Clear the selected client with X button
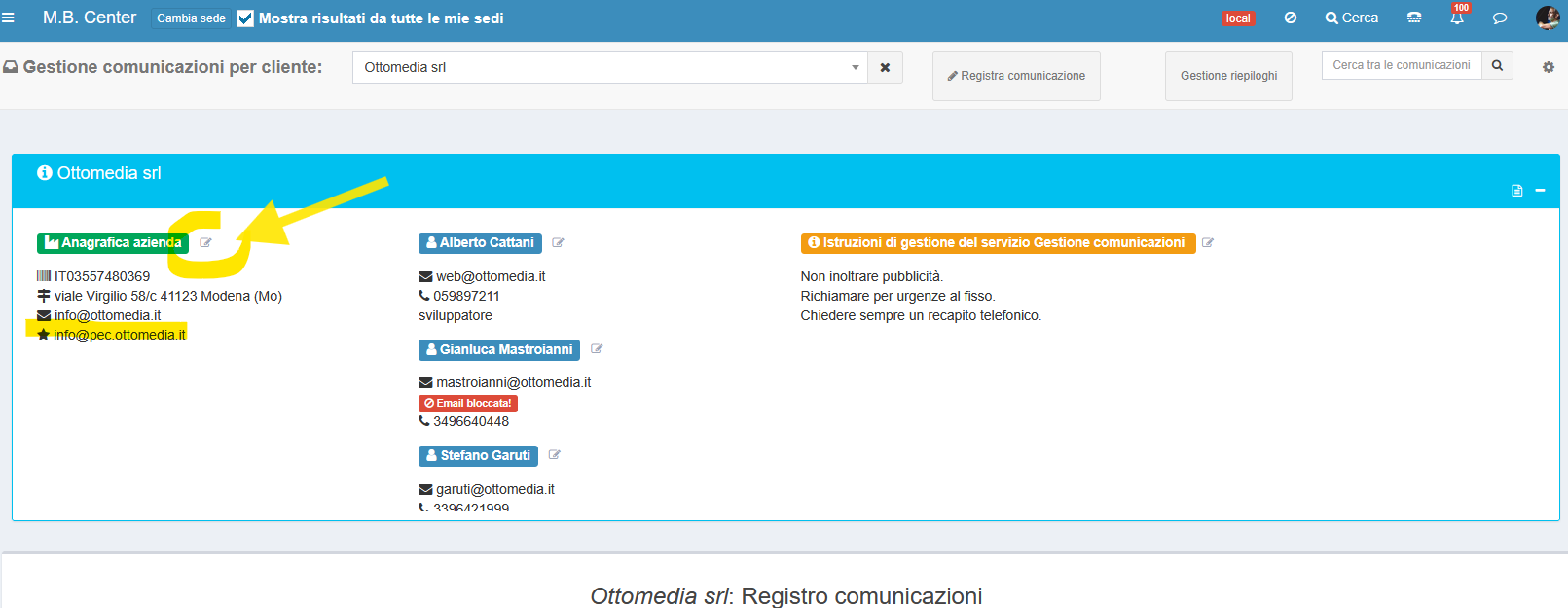 [x=885, y=67]
